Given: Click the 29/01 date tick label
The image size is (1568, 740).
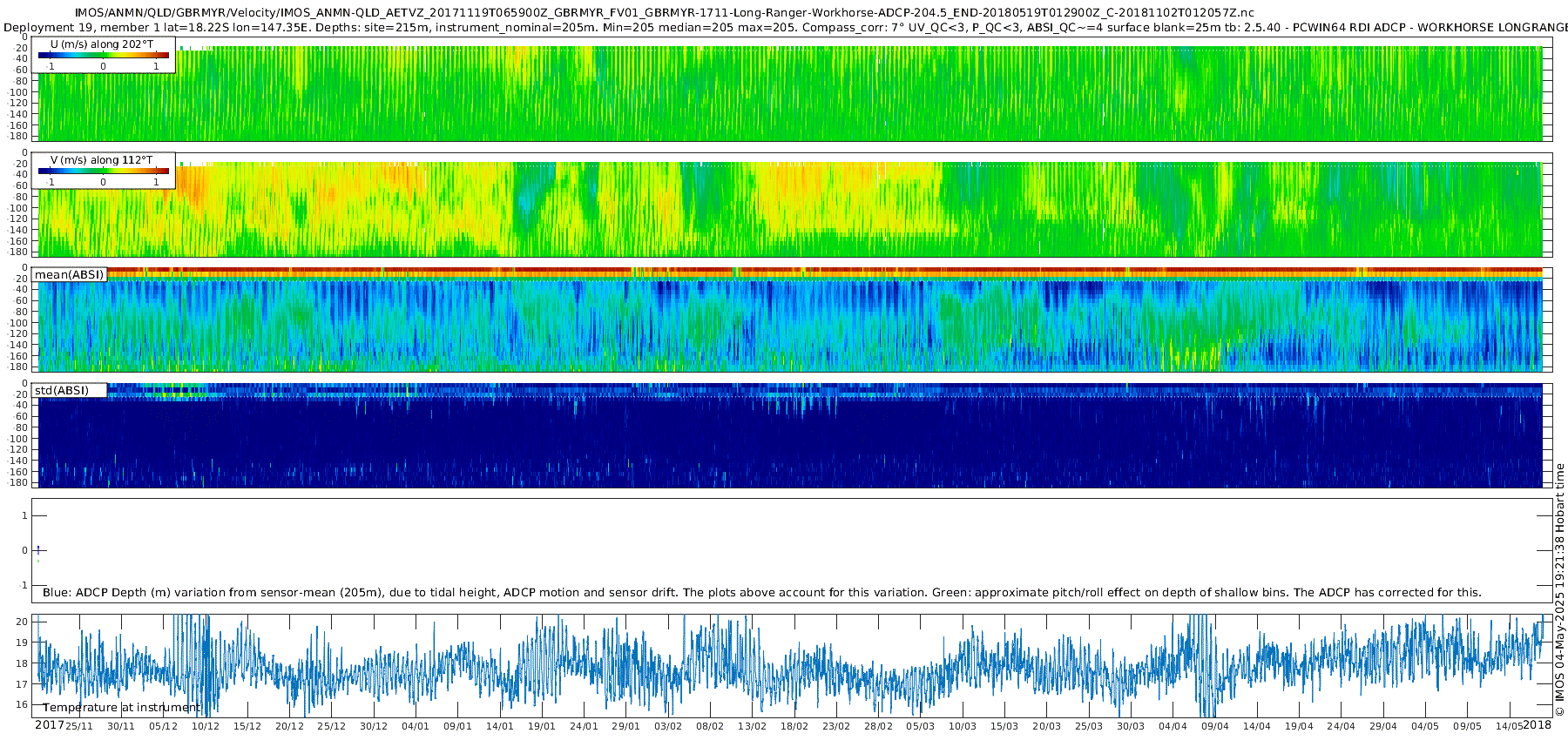Looking at the screenshot, I should coord(625,726).
